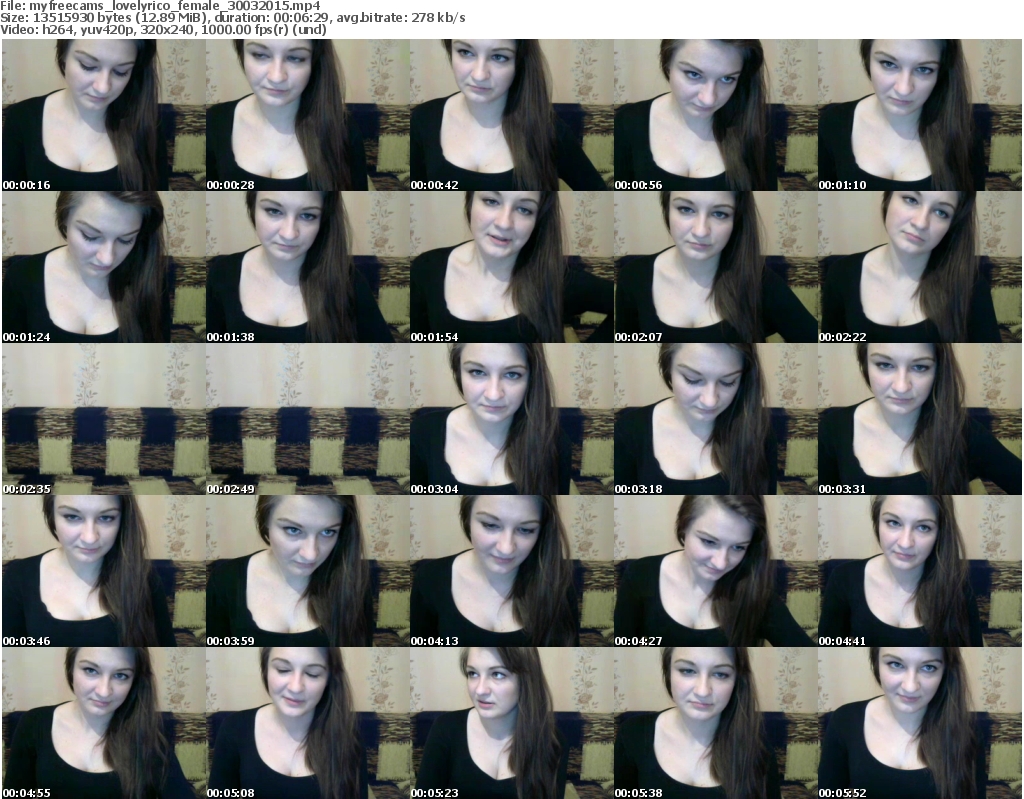Viewport: 1024px width, 799px height.
Task: Select the thumbnail frame at 00:01:10
Action: [x=920, y=115]
